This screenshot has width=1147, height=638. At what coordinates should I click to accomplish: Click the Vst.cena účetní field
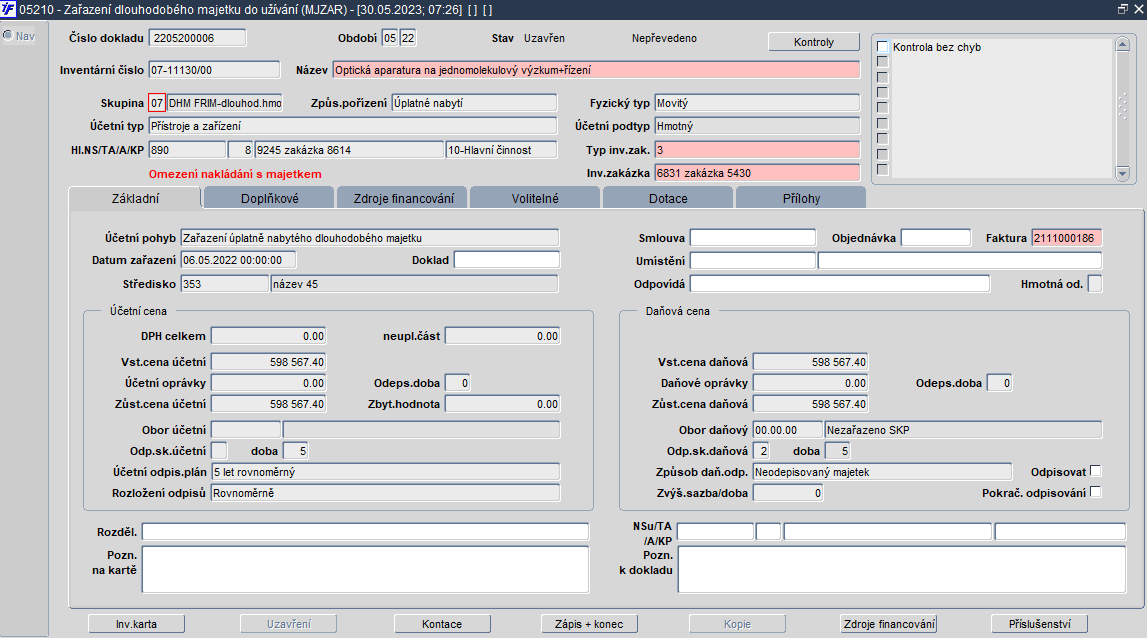click(268, 362)
